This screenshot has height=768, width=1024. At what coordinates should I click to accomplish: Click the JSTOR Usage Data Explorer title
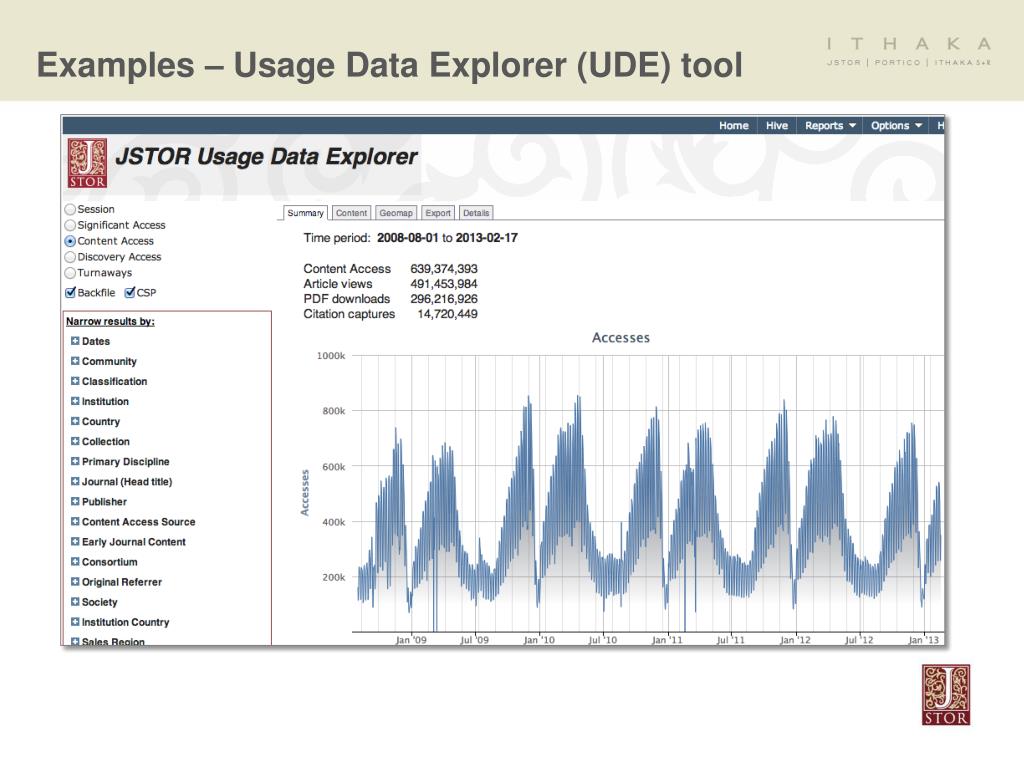(x=266, y=157)
